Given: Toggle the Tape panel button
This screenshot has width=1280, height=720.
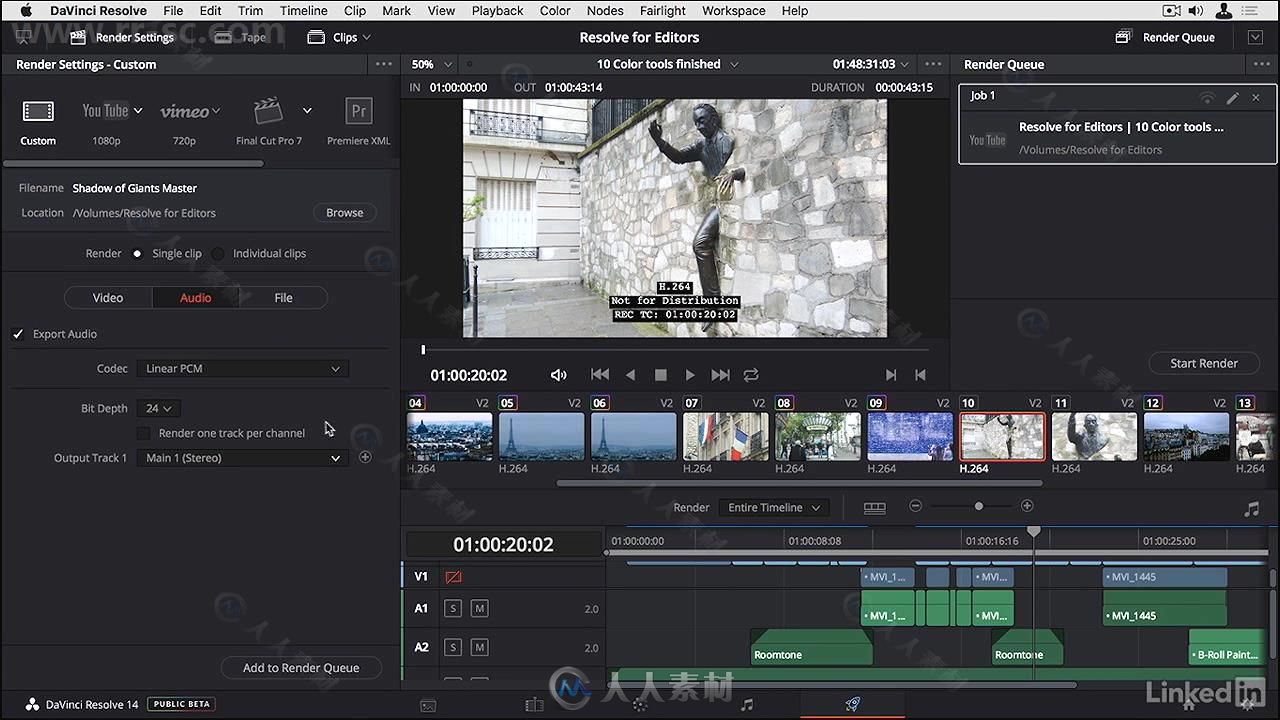Looking at the screenshot, I should pos(243,37).
